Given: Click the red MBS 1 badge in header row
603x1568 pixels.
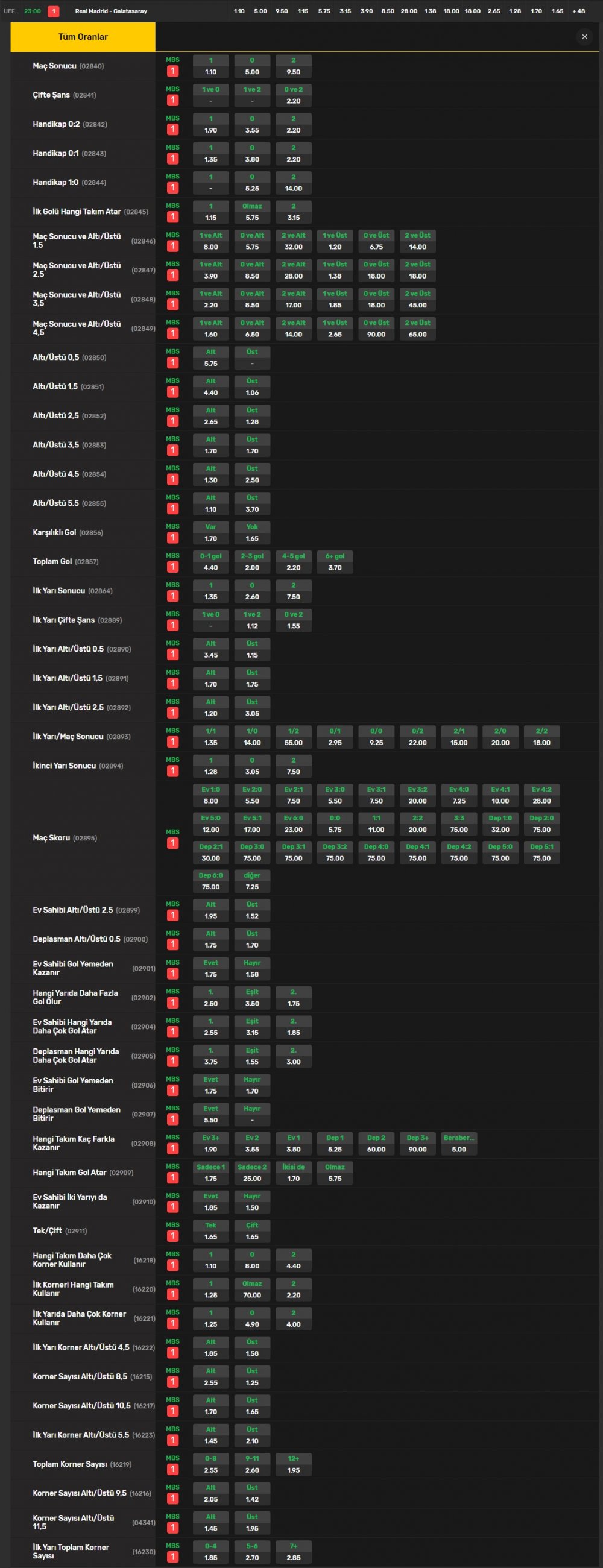Looking at the screenshot, I should pyautogui.click(x=54, y=11).
